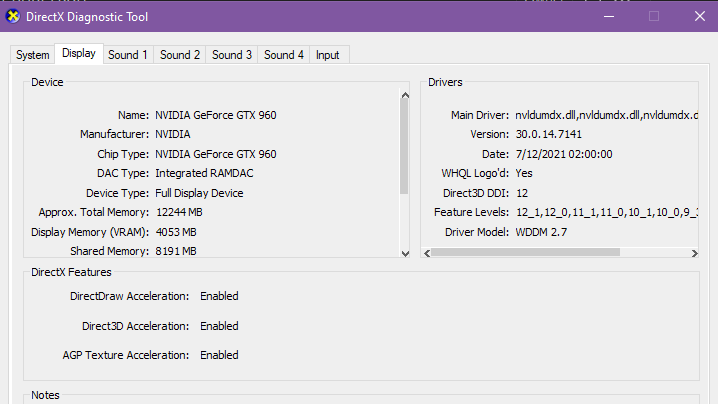
Task: Switch to the Sound 4 tab
Action: point(283,55)
